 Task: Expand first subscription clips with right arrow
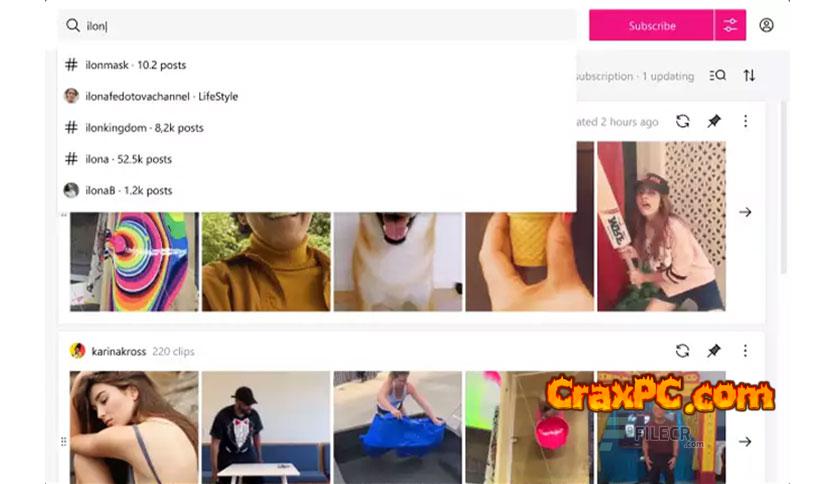tap(745, 212)
